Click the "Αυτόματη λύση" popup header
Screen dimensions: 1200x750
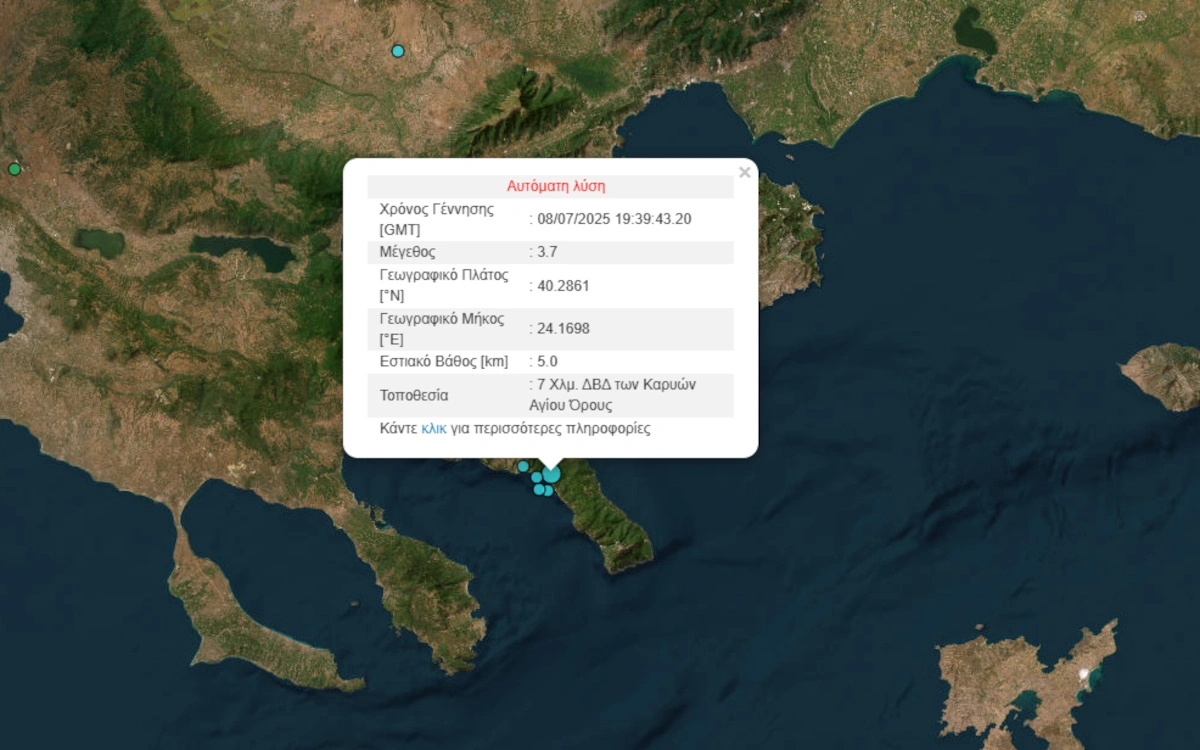[x=555, y=186]
